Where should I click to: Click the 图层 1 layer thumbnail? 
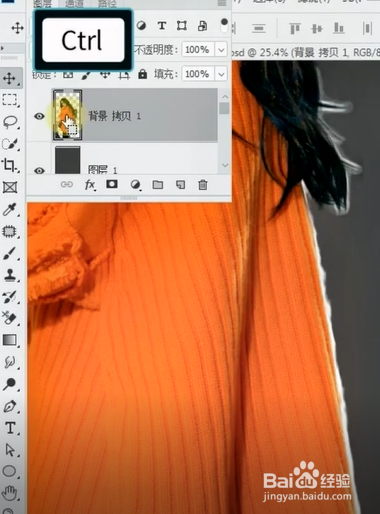[68, 160]
